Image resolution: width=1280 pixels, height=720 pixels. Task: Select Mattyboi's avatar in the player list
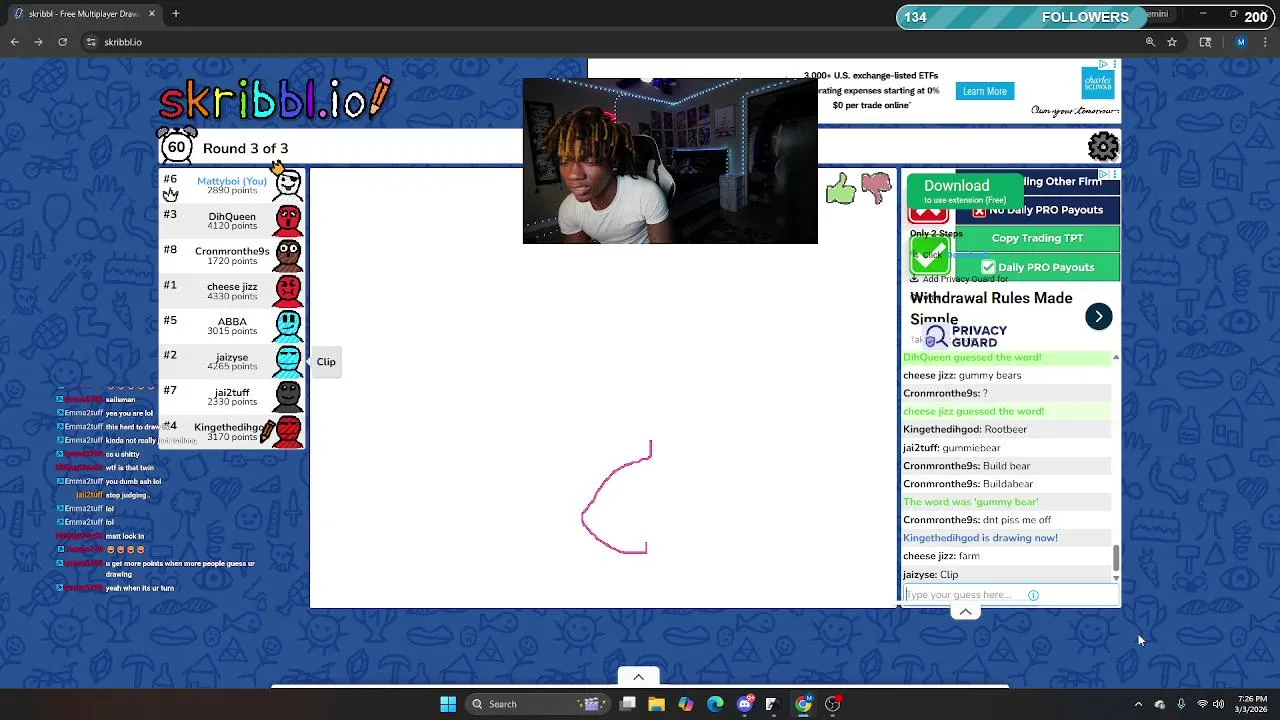pyautogui.click(x=288, y=185)
